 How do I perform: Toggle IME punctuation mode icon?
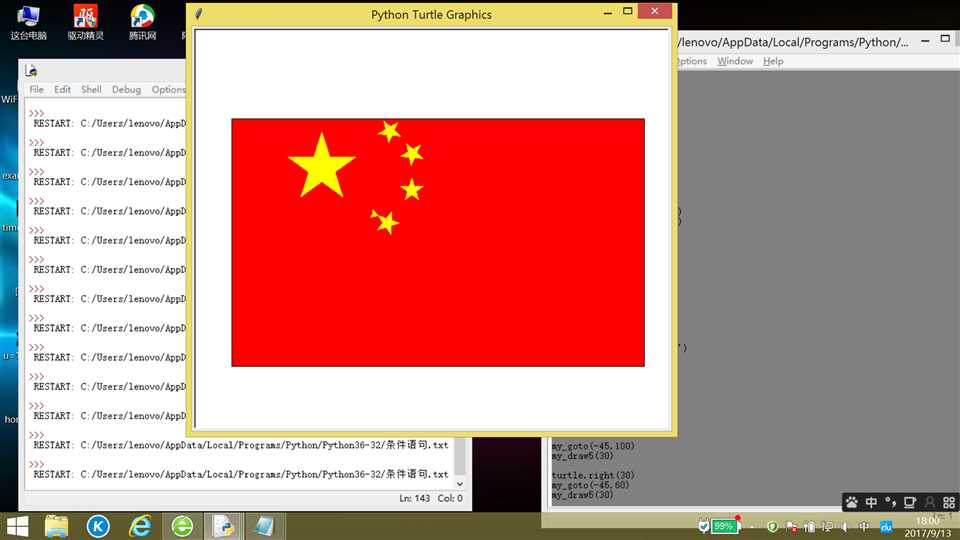point(891,503)
